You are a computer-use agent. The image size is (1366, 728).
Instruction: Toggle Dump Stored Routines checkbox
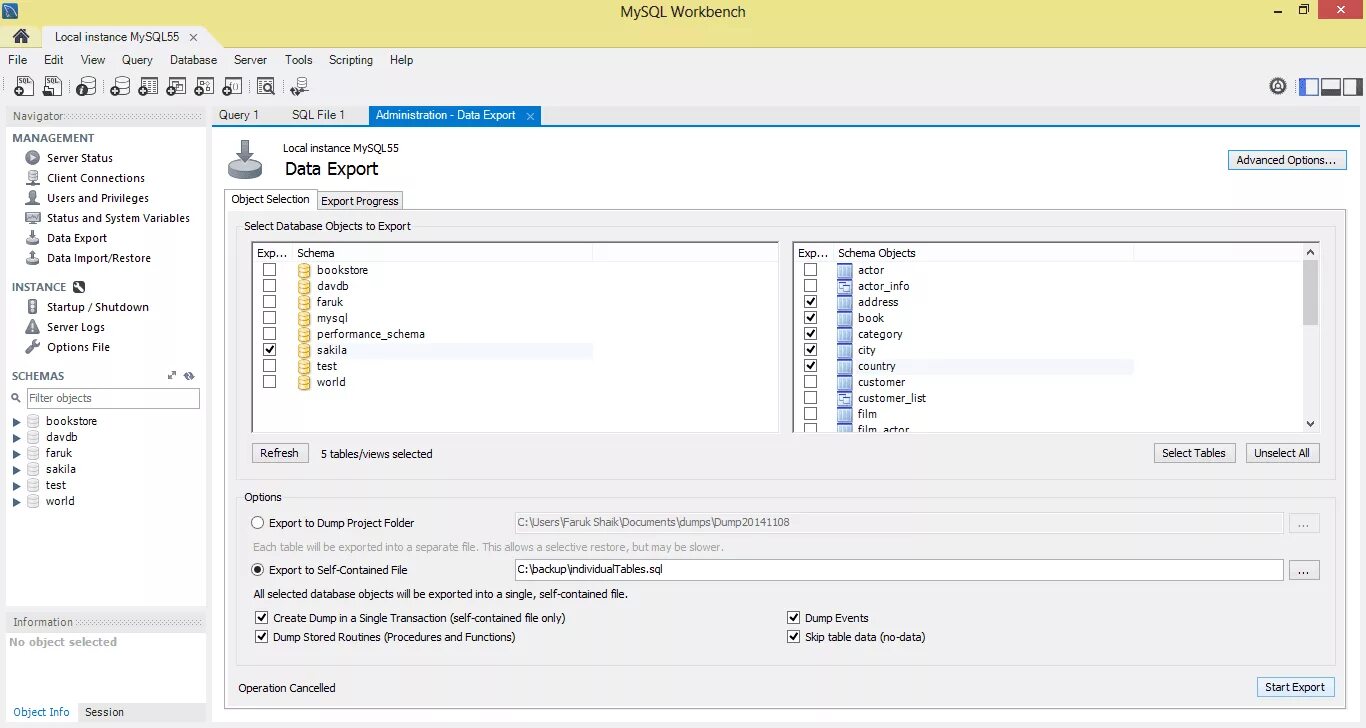[x=262, y=637]
